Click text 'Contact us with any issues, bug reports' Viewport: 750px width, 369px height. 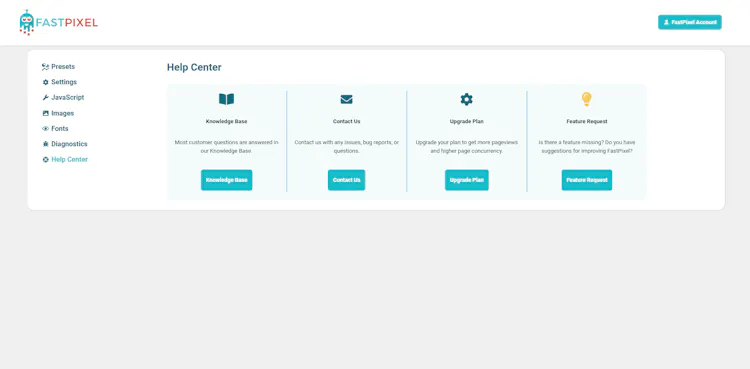(x=344, y=143)
